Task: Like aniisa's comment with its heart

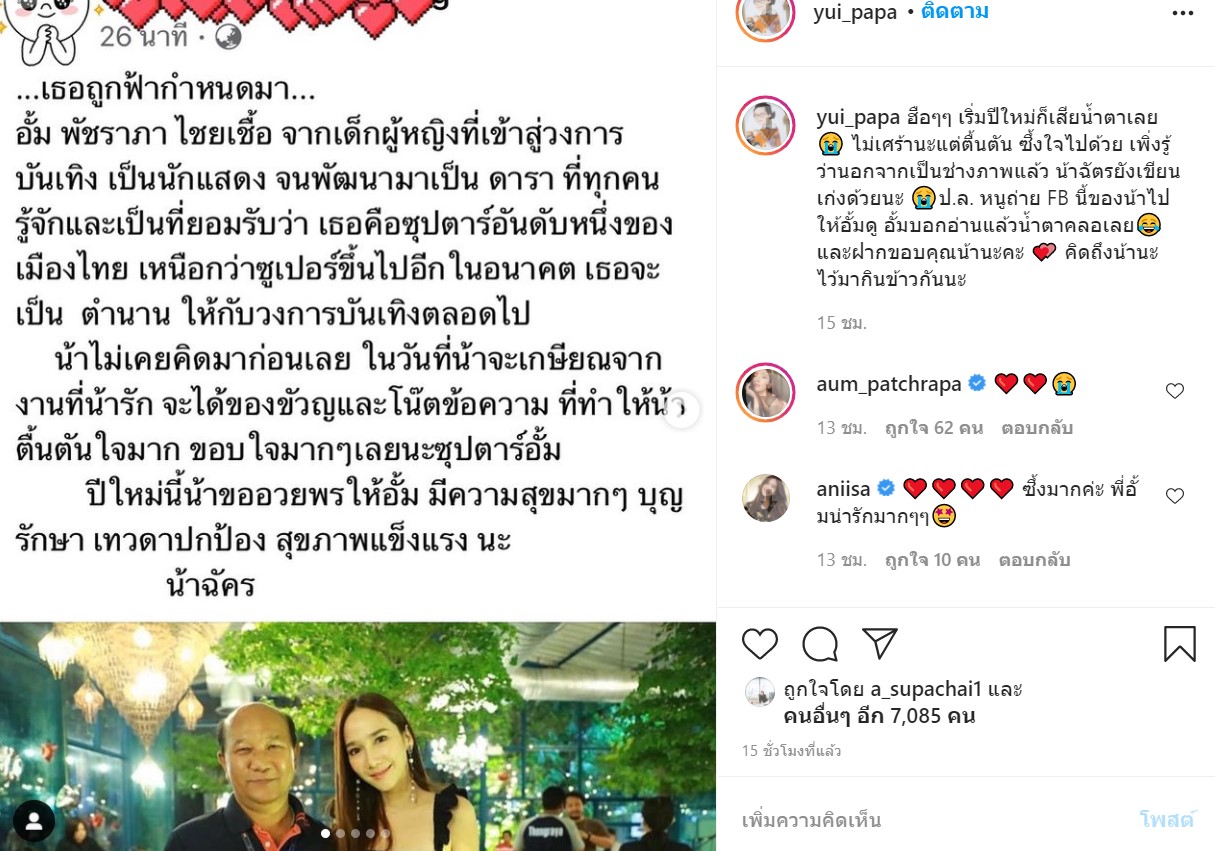Action: (1175, 495)
